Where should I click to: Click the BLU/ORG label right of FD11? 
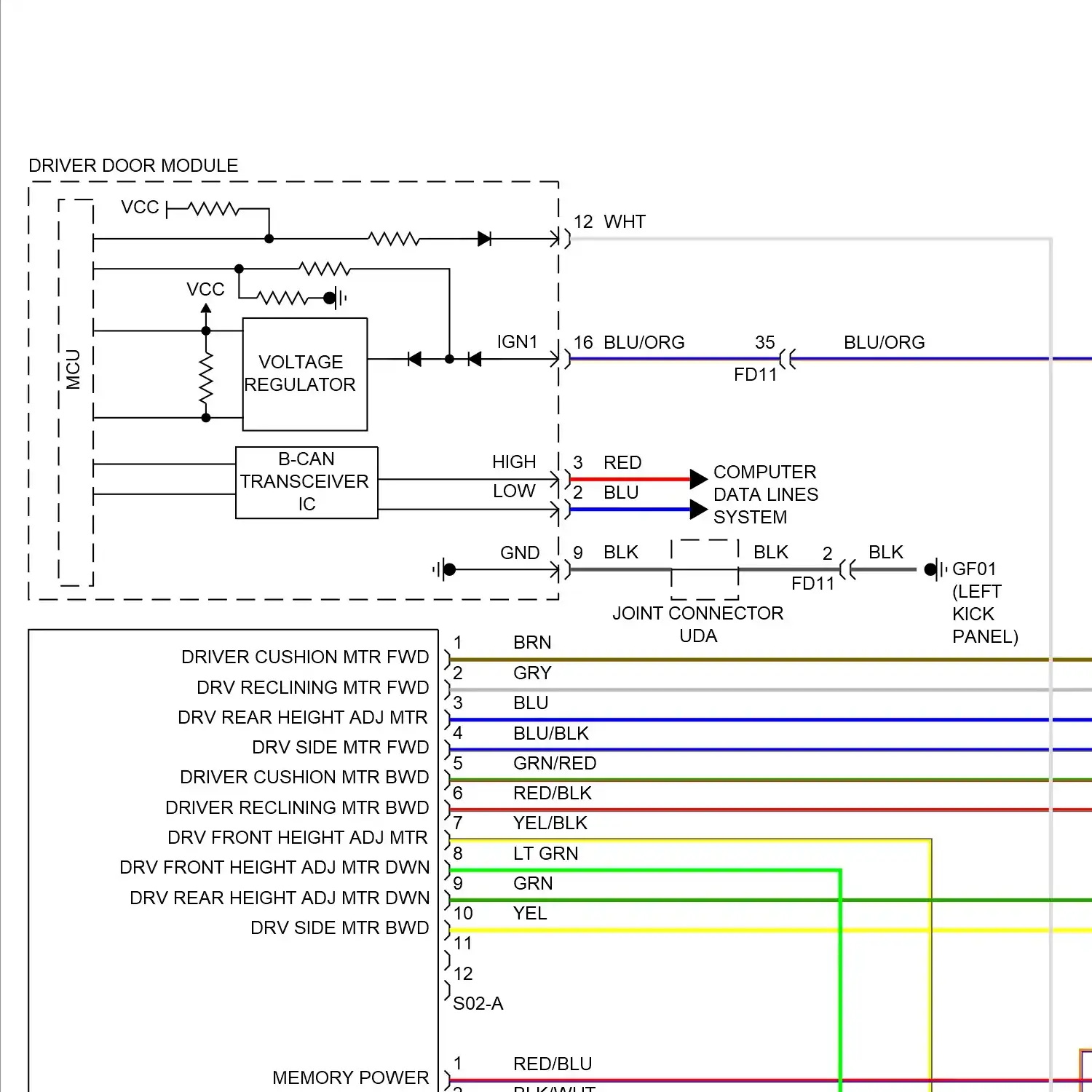[x=884, y=342]
